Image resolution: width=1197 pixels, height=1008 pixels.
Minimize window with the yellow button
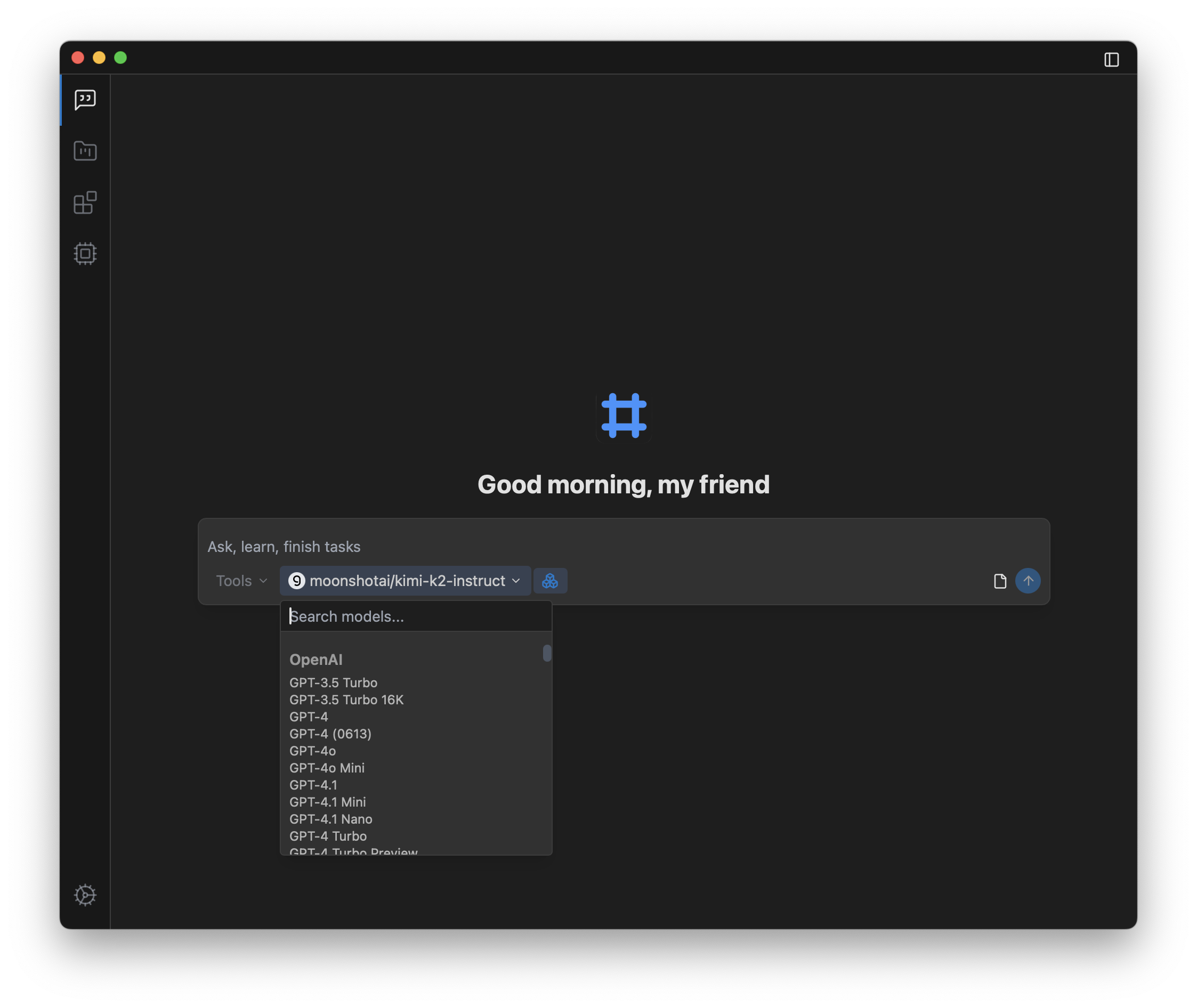click(99, 58)
